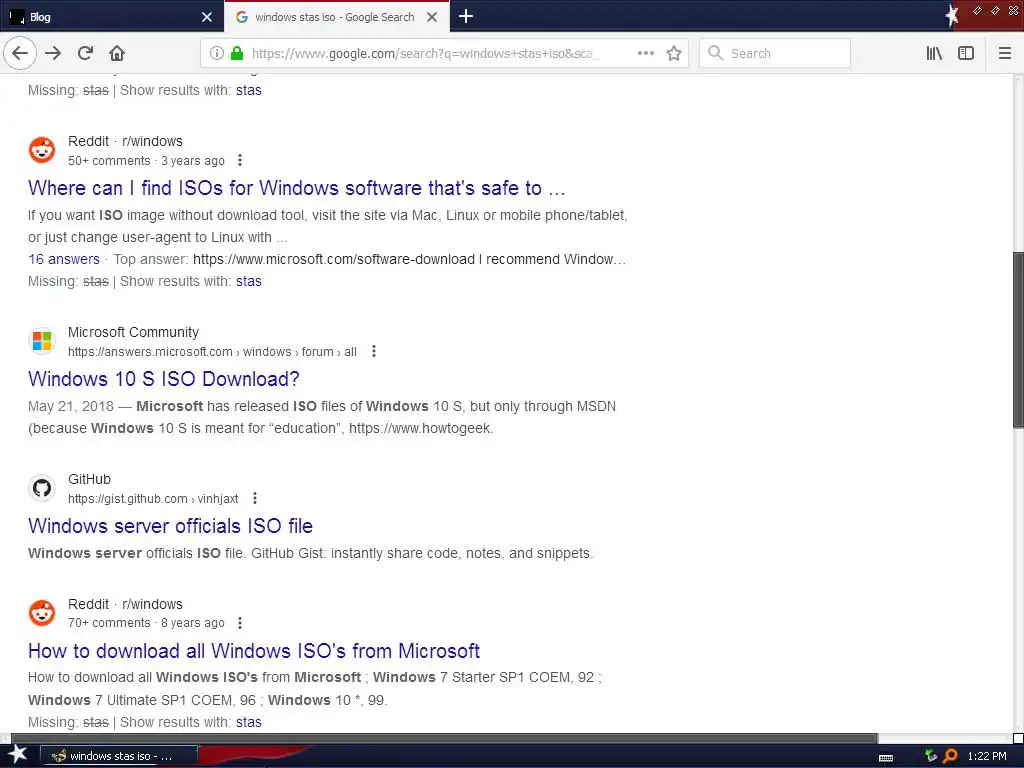Screen dimensions: 1024x768
Task: Click the 1:22 PM clock
Action: pos(987,756)
